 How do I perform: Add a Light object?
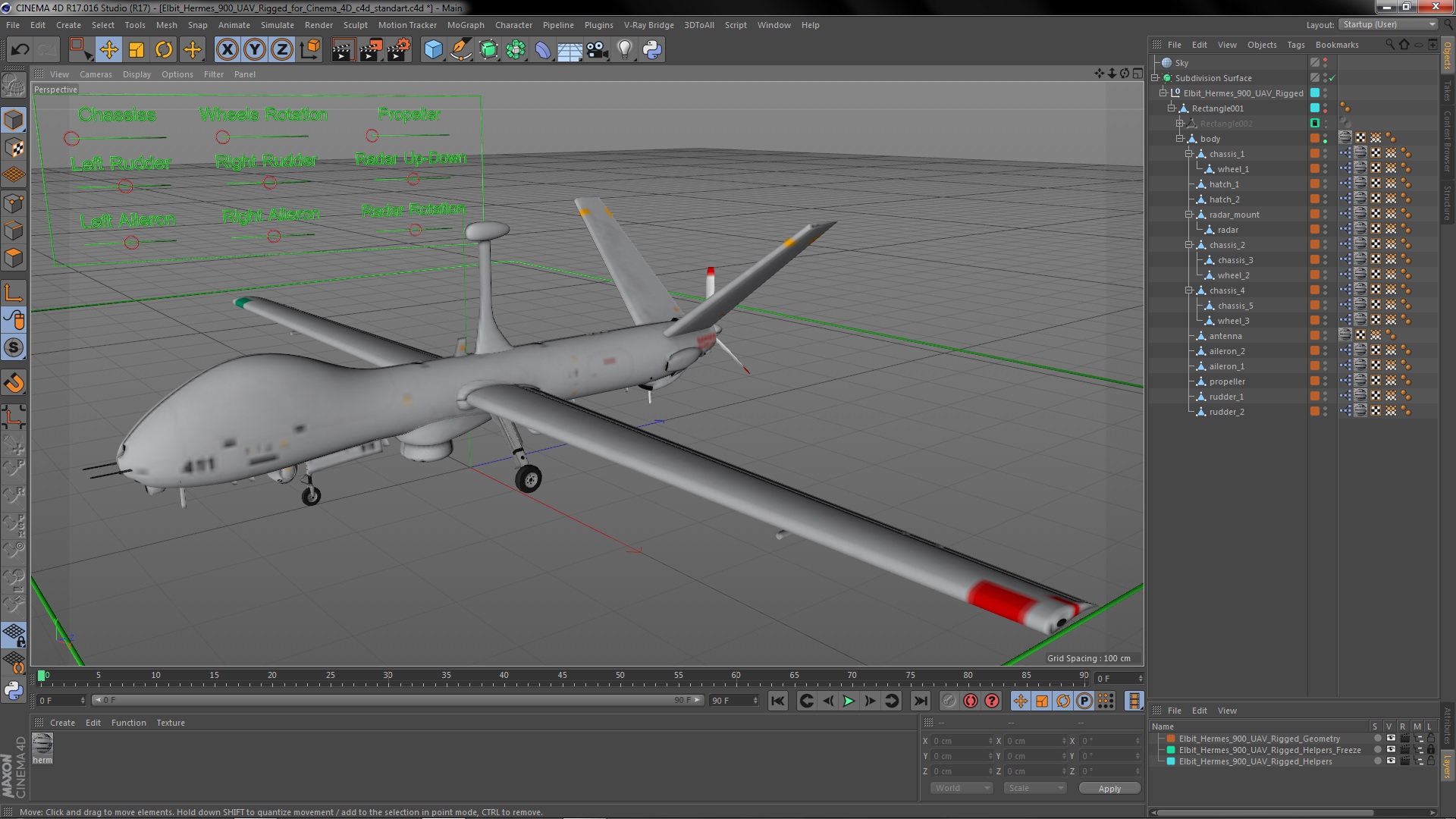[x=625, y=50]
